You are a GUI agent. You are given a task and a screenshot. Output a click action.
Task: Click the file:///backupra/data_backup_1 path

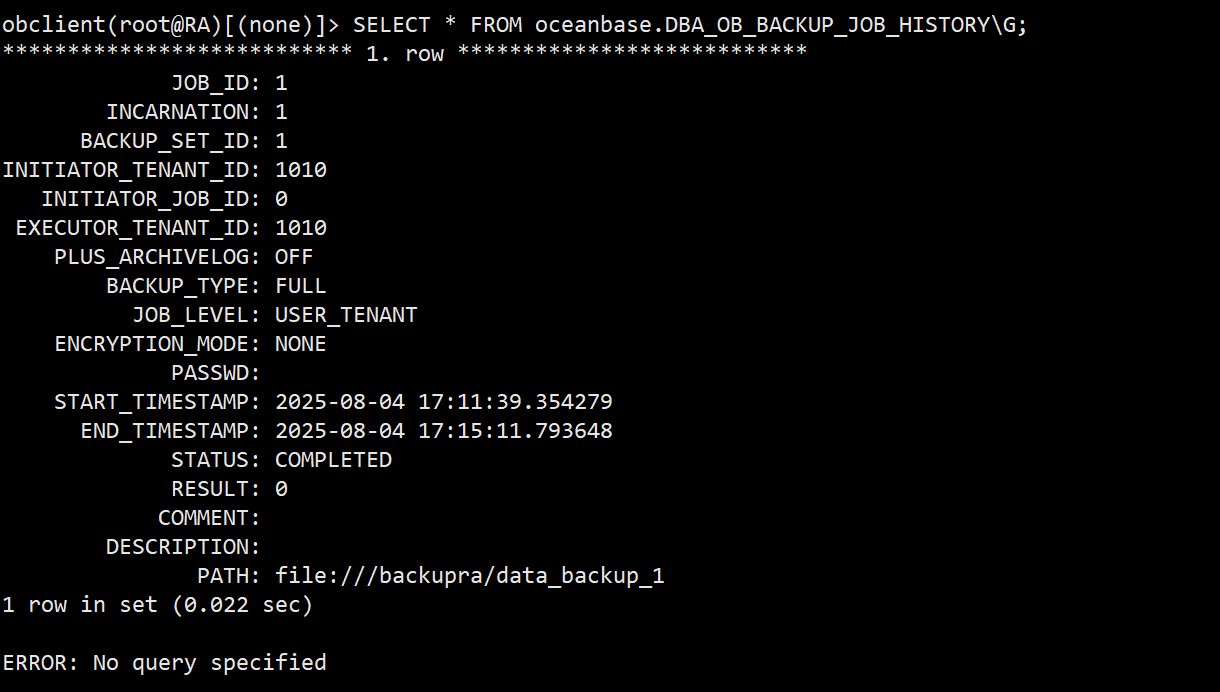[x=470, y=576]
